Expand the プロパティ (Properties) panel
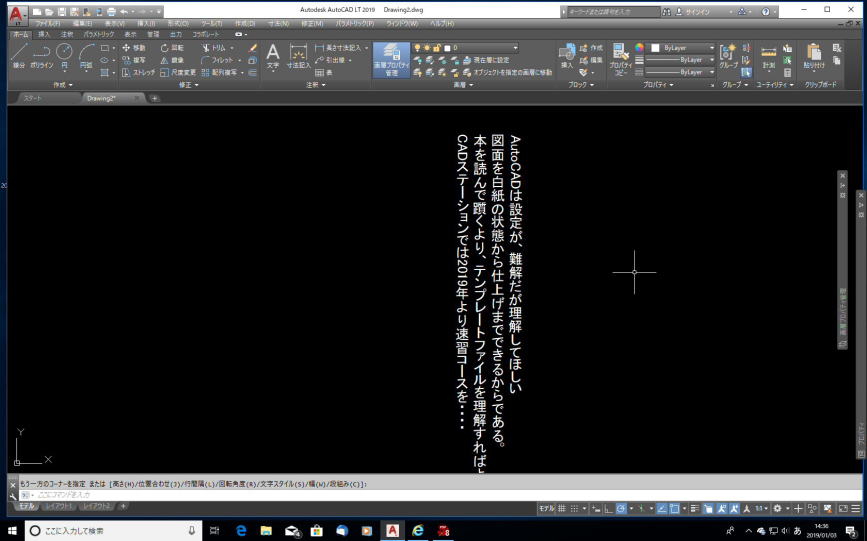This screenshot has height=541, width=867. pyautogui.click(x=658, y=85)
